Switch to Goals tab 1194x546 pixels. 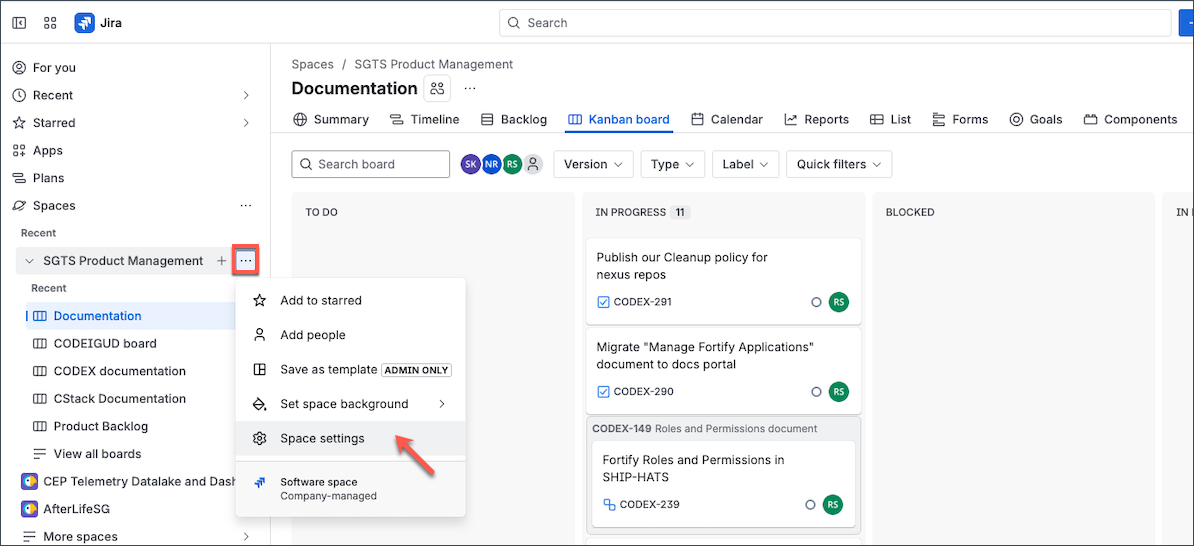pyautogui.click(x=1036, y=120)
